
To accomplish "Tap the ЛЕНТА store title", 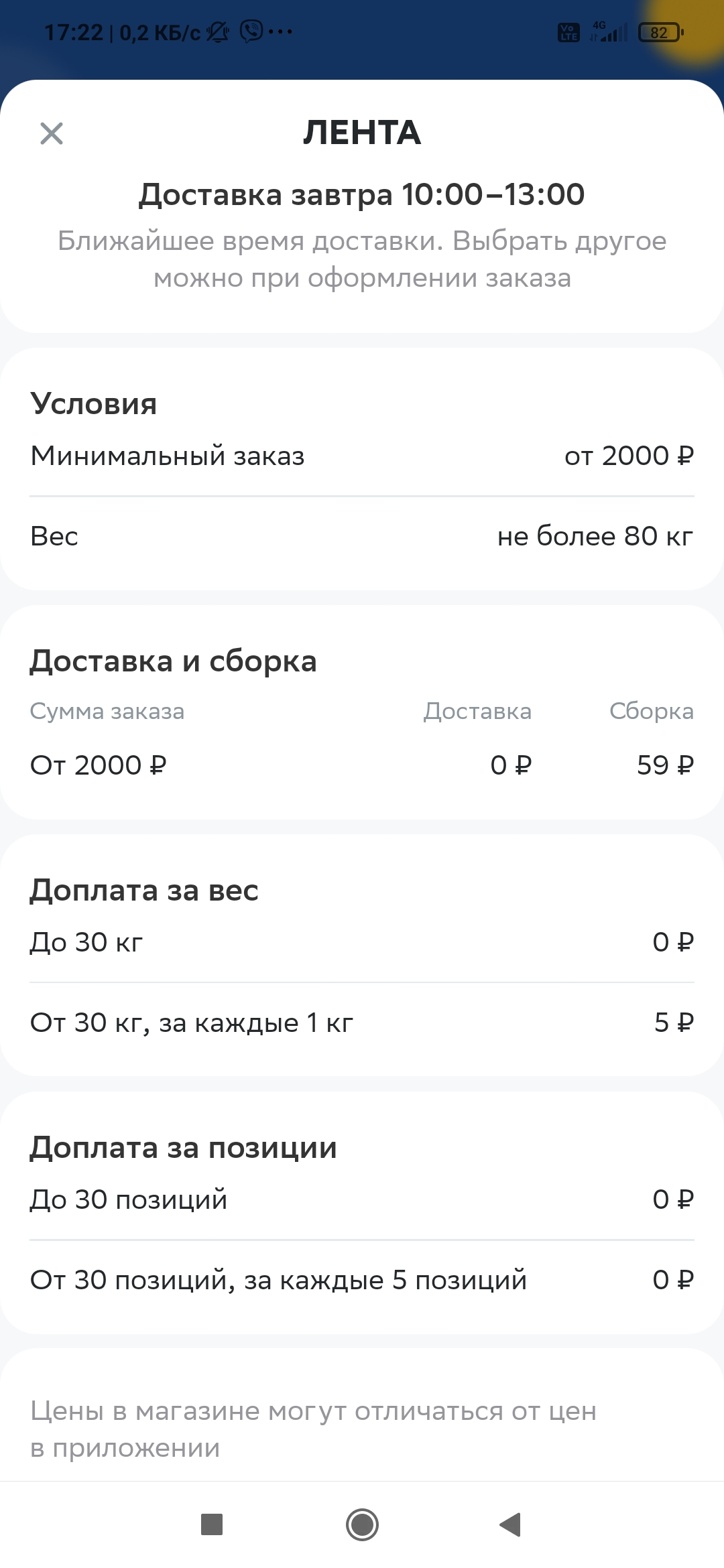I will coord(362,133).
